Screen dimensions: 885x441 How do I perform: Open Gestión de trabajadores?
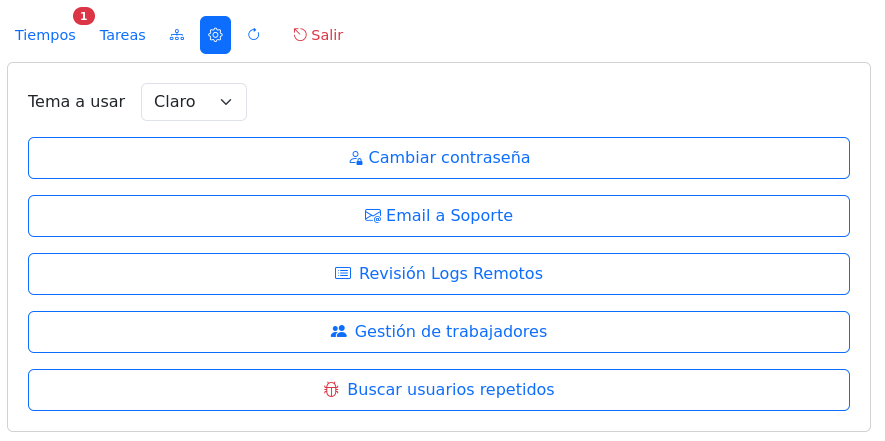tap(439, 332)
